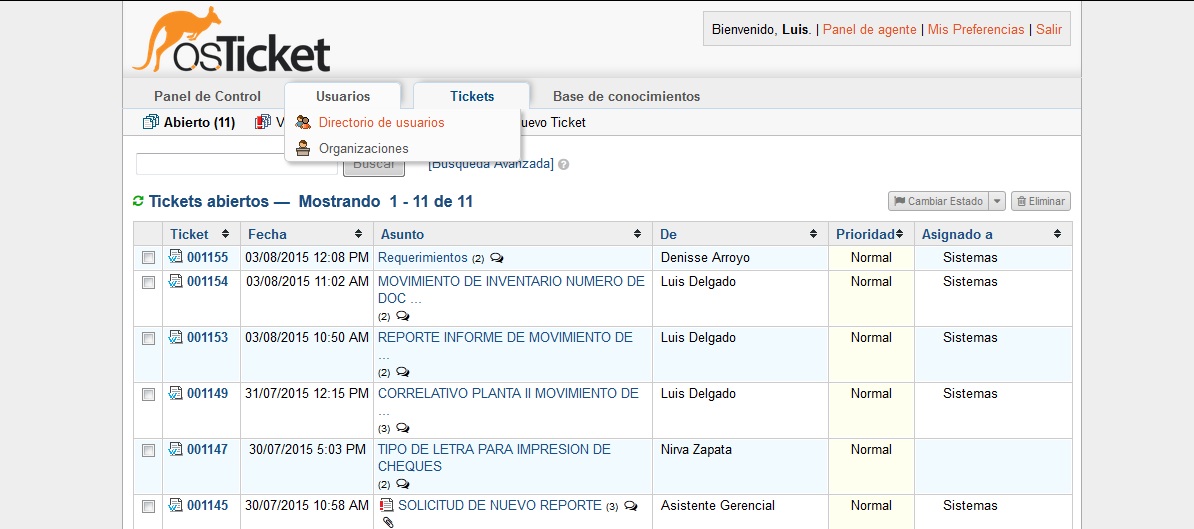Sort by De column arrows

[x=813, y=234]
